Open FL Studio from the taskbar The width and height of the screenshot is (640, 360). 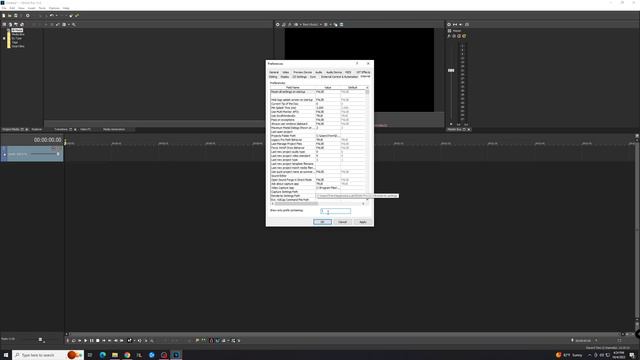(139, 355)
